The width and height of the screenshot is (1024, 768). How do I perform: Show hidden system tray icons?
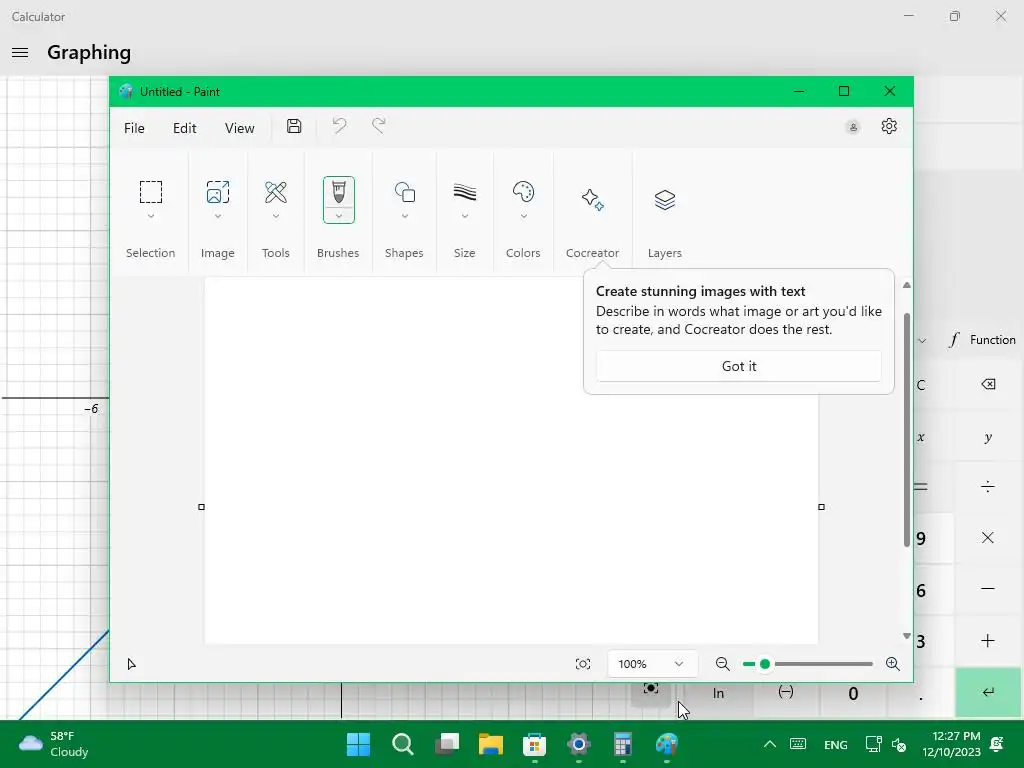[x=770, y=744]
